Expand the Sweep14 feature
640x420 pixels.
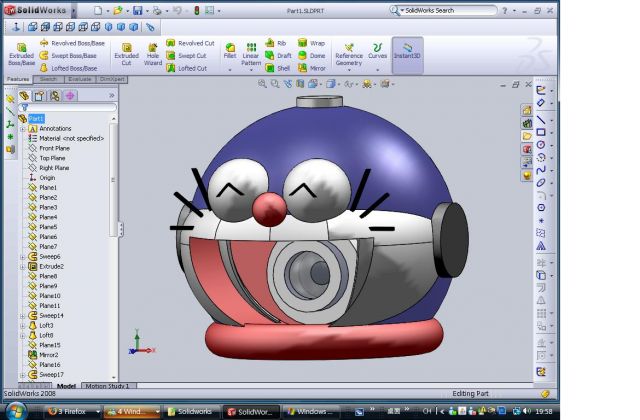coord(23,316)
